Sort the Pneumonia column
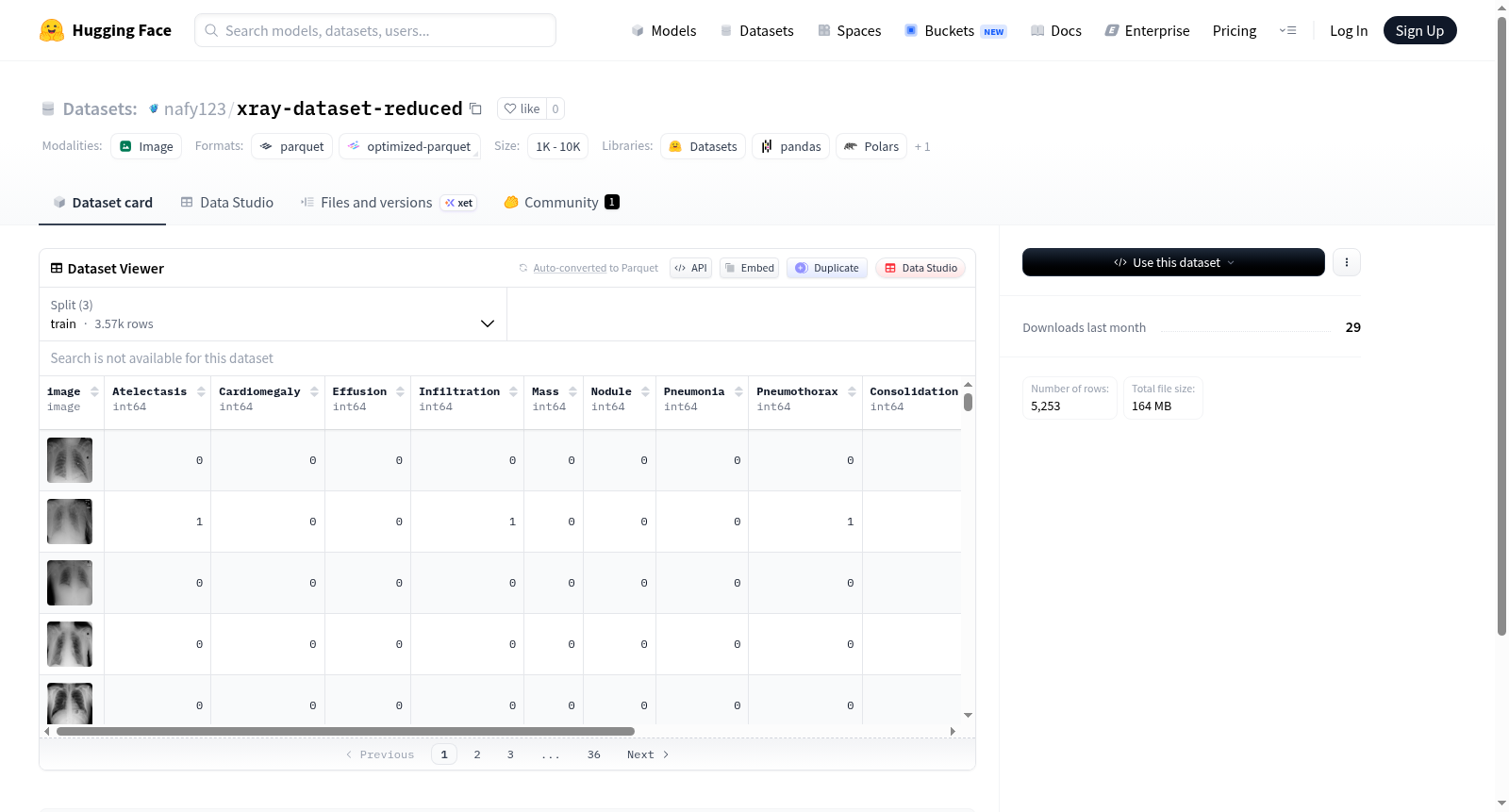 738,391
